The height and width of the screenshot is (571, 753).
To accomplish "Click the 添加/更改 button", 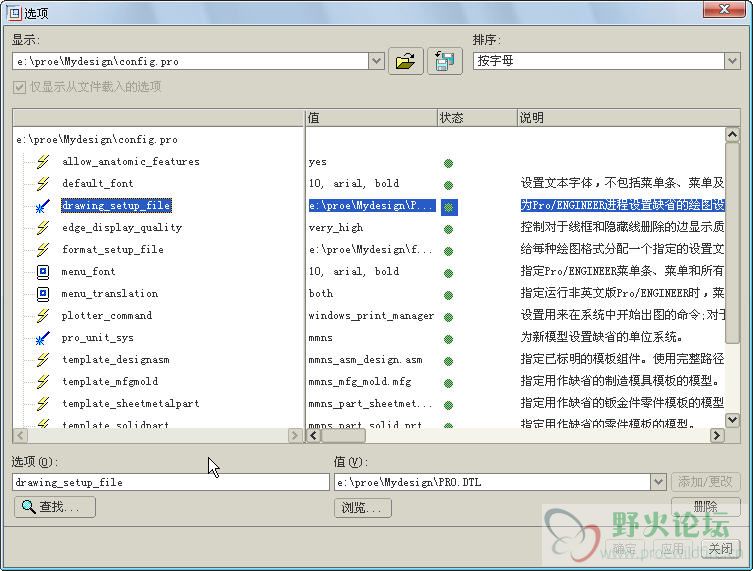I will (705, 482).
